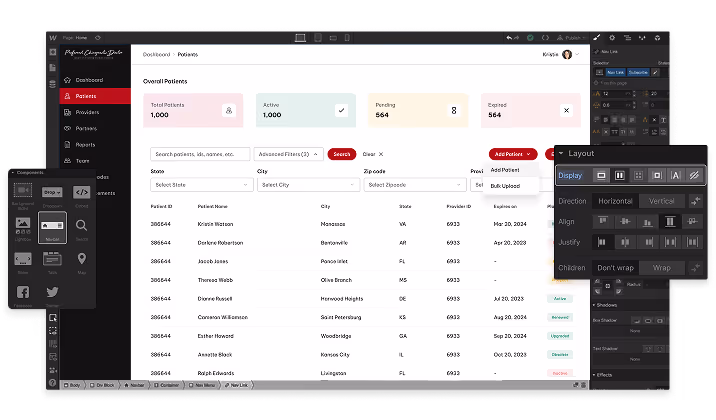Collapse the Components panel
Viewport: 716px width, 420px height.
pyautogui.click(x=13, y=173)
